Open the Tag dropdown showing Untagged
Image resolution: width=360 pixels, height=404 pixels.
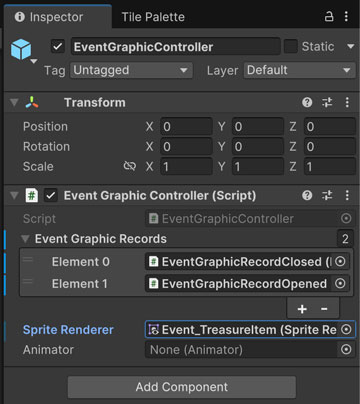coord(131,70)
